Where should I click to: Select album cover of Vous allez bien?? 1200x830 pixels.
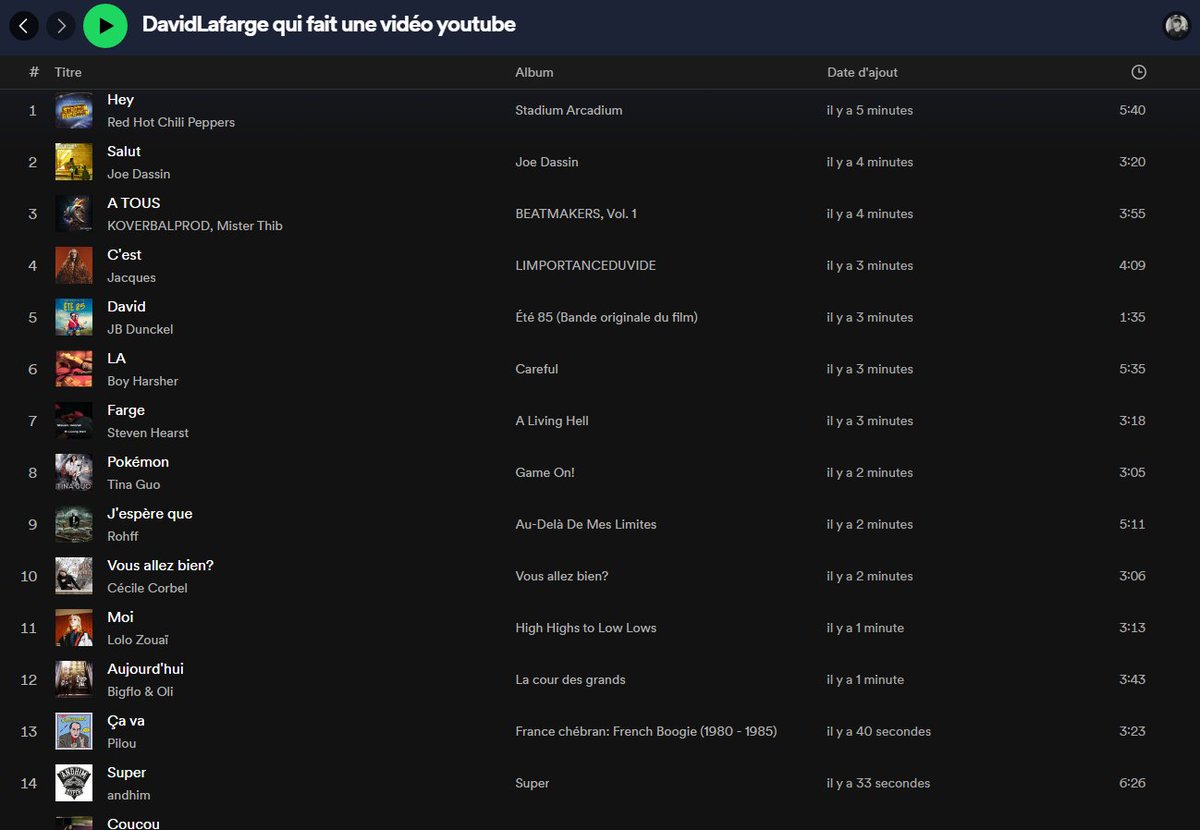[74, 576]
